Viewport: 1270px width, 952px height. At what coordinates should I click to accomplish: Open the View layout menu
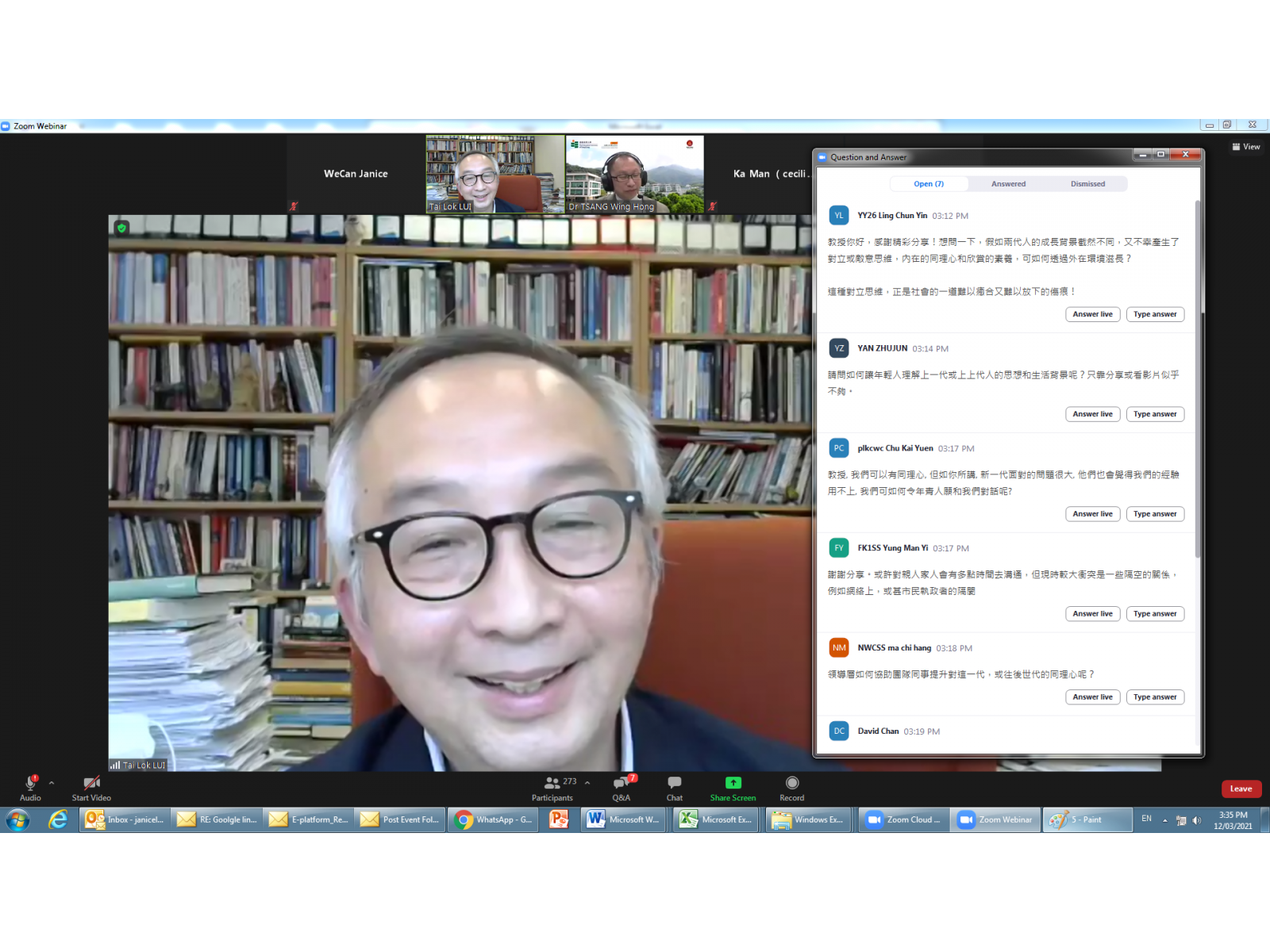click(x=1245, y=147)
